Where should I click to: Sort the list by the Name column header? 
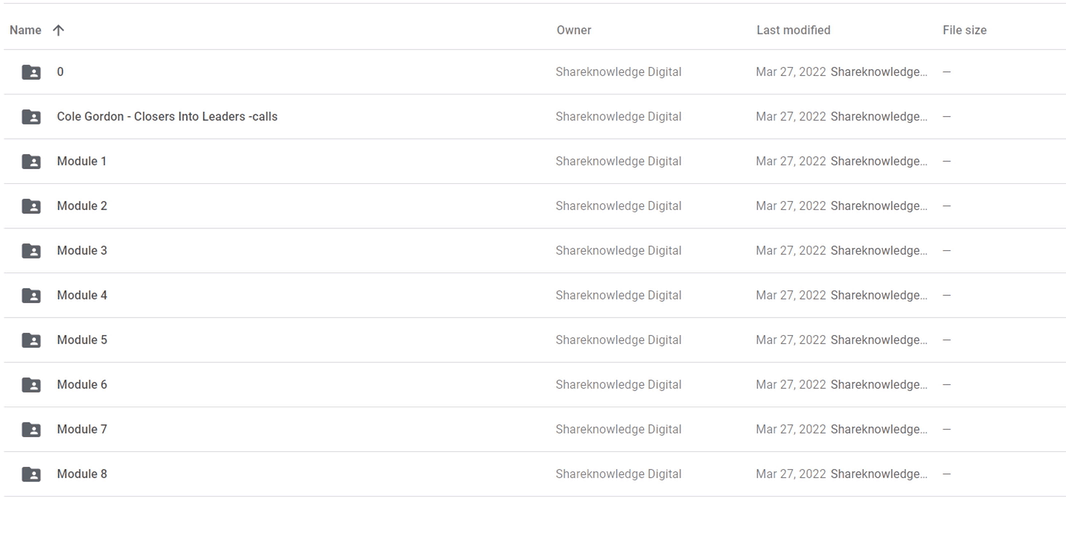25,30
